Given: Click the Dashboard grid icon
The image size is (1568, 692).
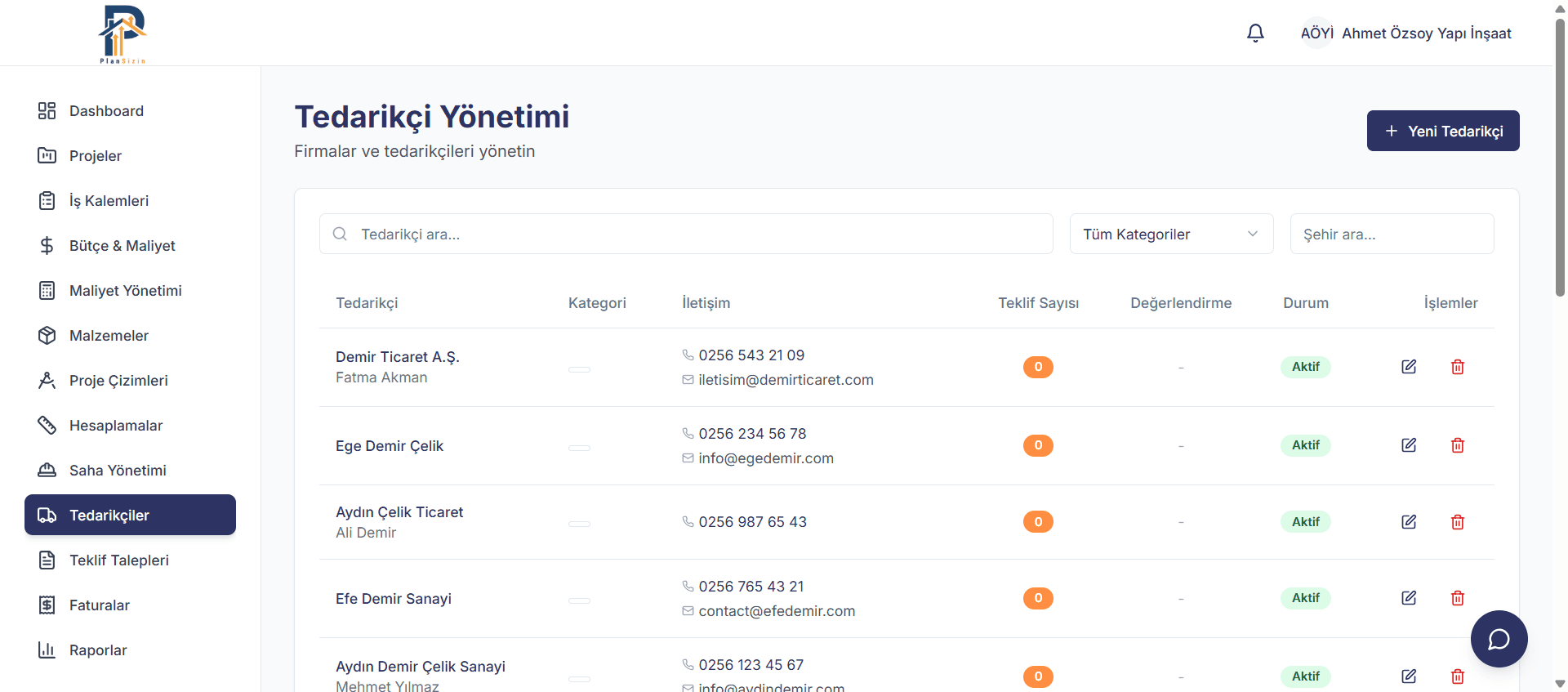Looking at the screenshot, I should [x=47, y=111].
